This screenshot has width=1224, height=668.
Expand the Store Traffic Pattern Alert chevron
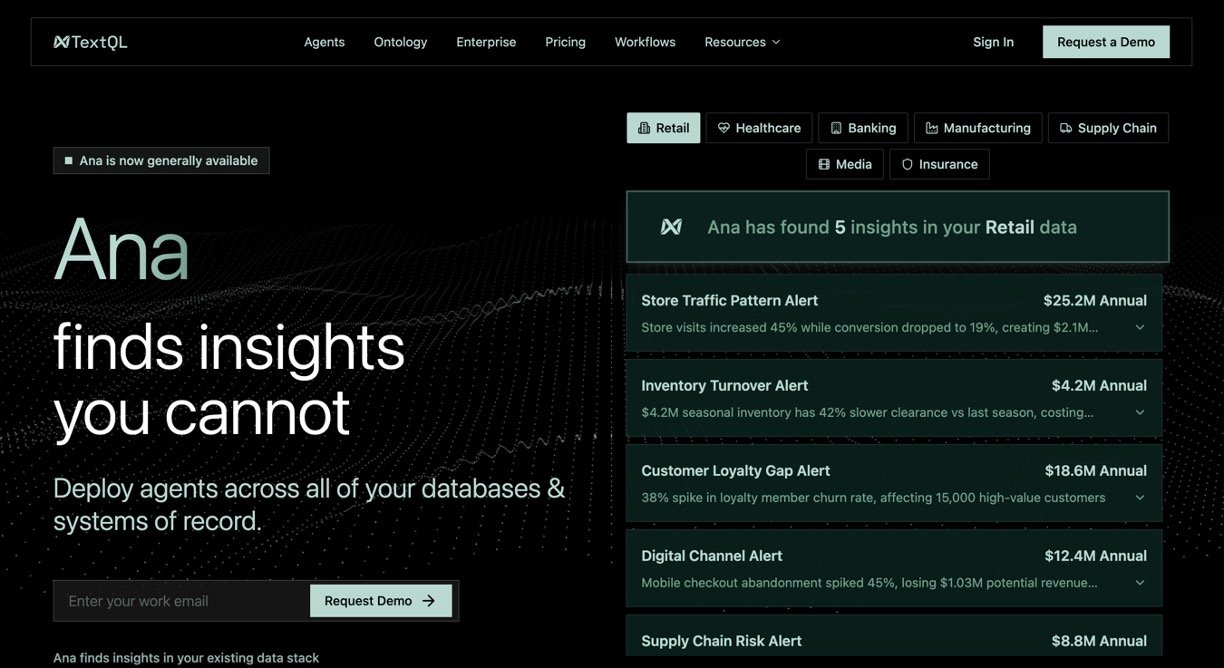point(1139,327)
